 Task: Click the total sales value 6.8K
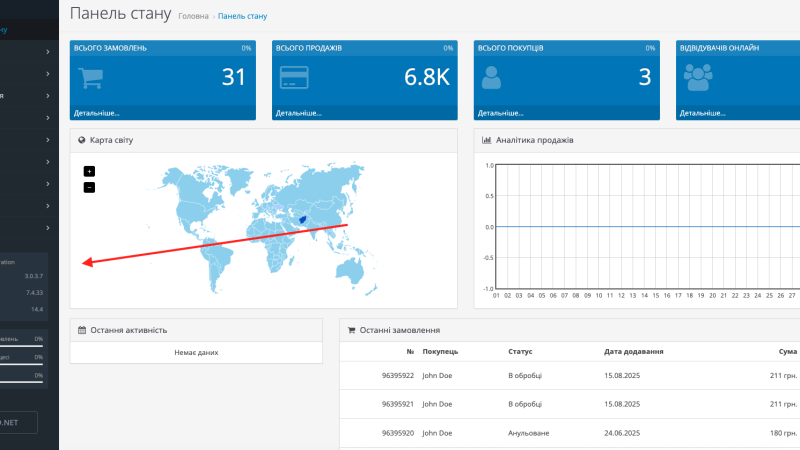(427, 77)
